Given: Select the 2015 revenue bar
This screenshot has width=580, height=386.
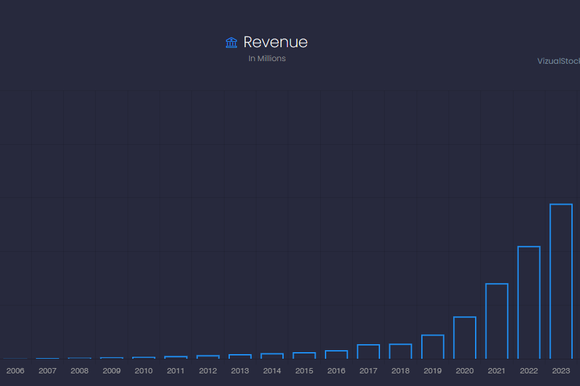Looking at the screenshot, I should [304, 356].
